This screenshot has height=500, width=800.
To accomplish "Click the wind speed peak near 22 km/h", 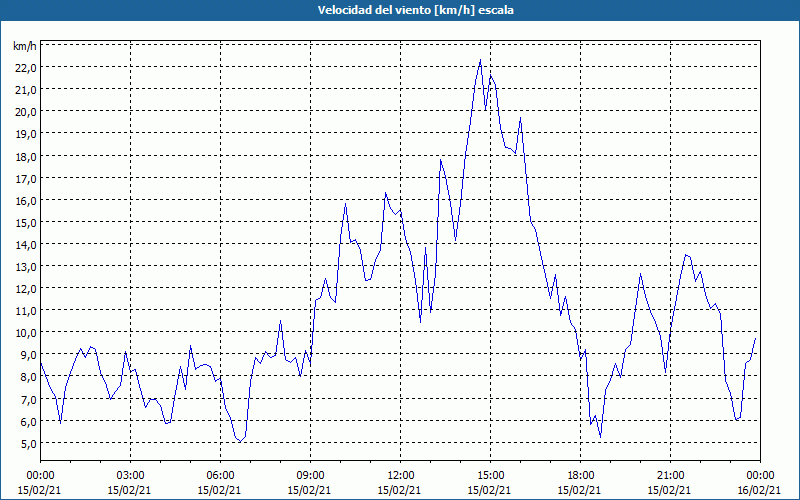I will tap(480, 60).
